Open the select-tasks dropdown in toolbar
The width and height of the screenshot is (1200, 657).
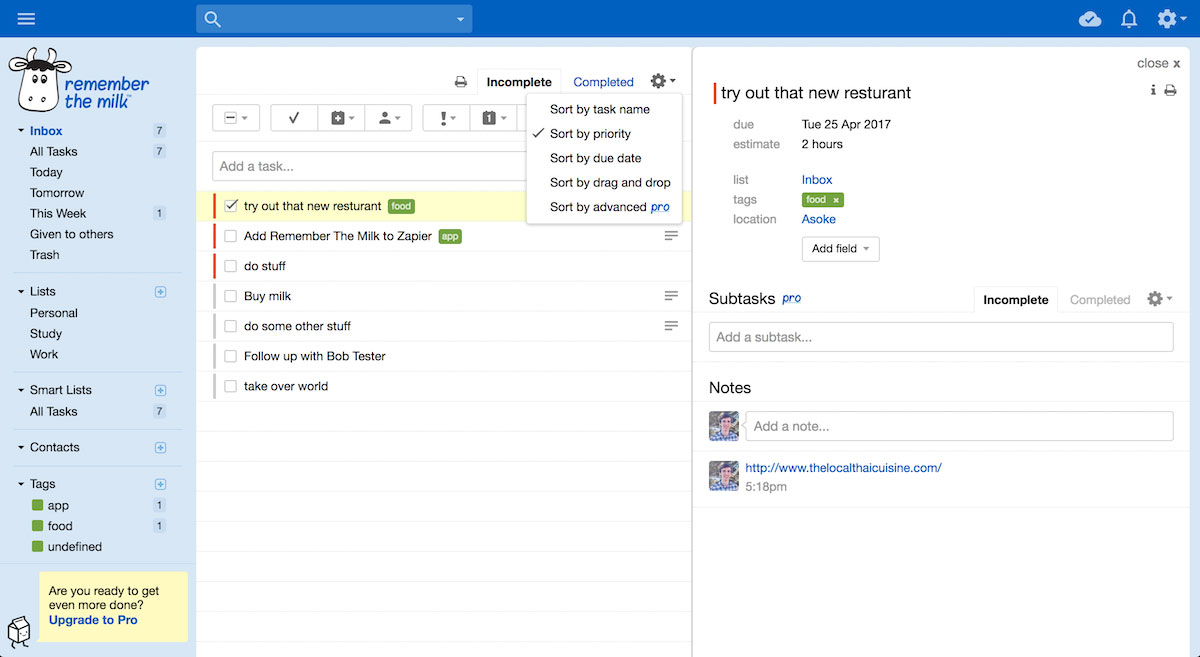237,118
